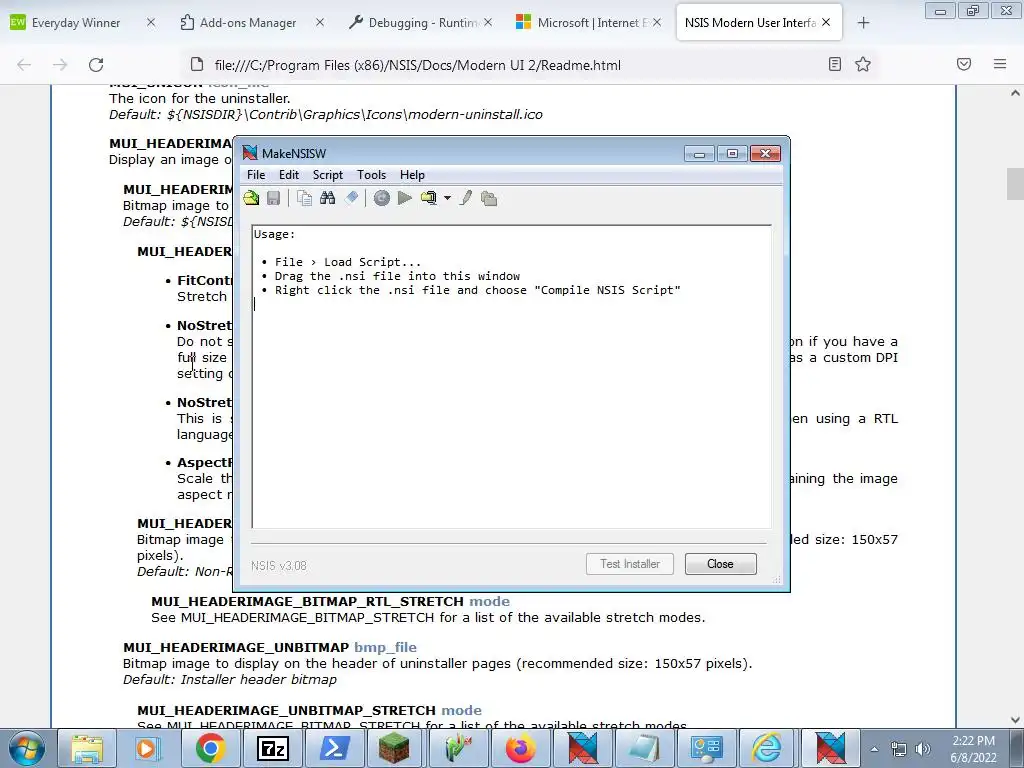
Task: Launch Google Chrome from the taskbar
Action: click(210, 748)
